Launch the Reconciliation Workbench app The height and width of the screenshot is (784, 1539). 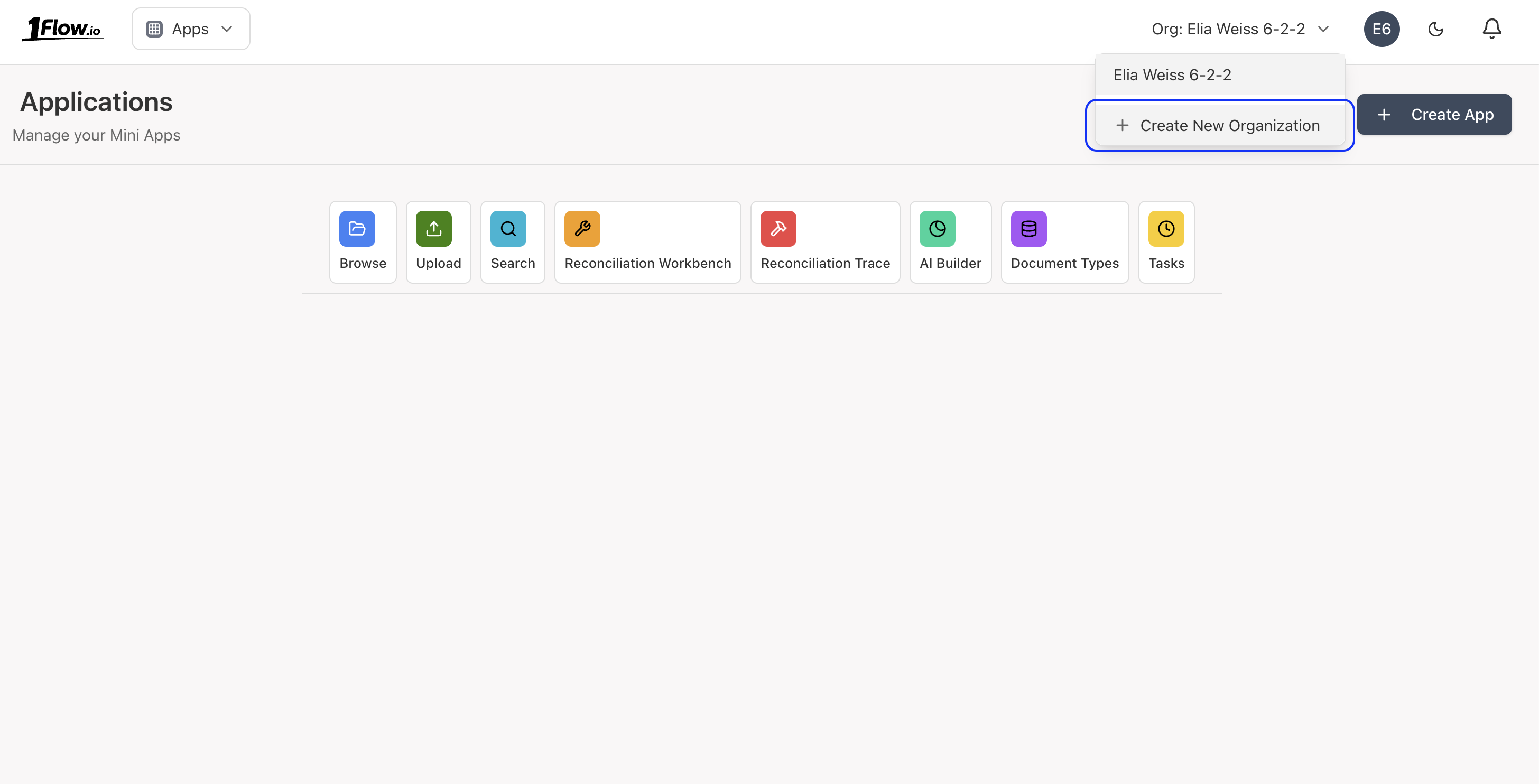point(647,242)
